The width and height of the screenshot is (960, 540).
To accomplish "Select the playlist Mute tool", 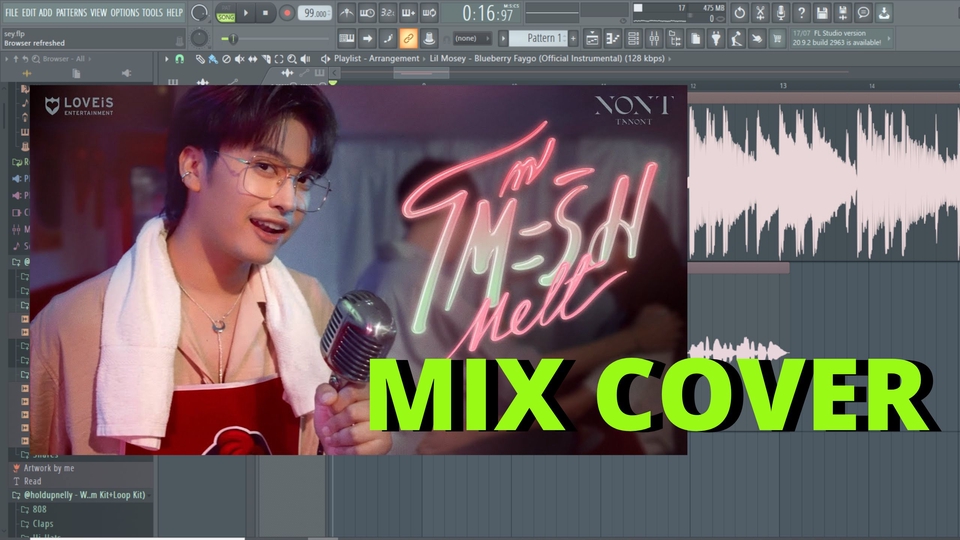I will (239, 59).
